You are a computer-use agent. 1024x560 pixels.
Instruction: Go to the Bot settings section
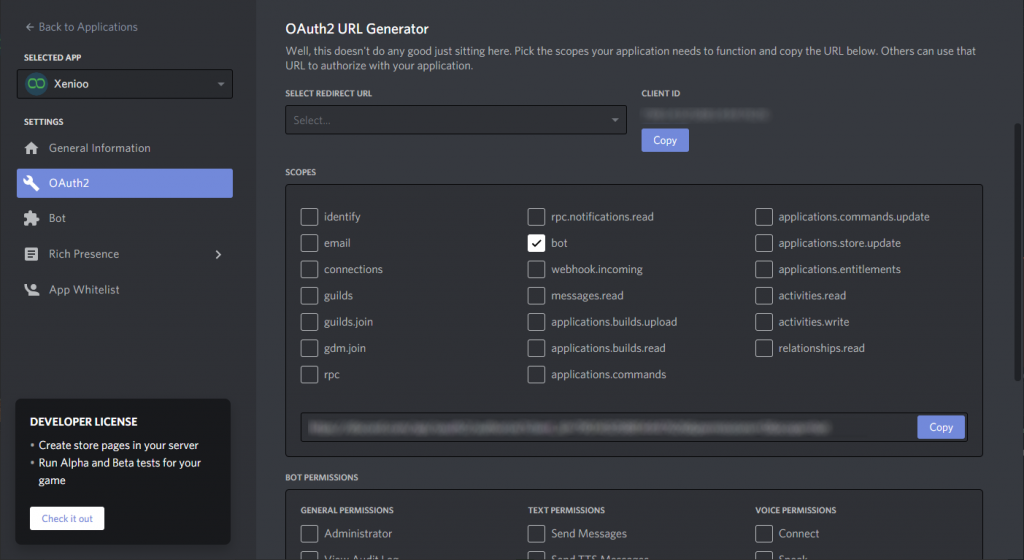pyautogui.click(x=58, y=218)
